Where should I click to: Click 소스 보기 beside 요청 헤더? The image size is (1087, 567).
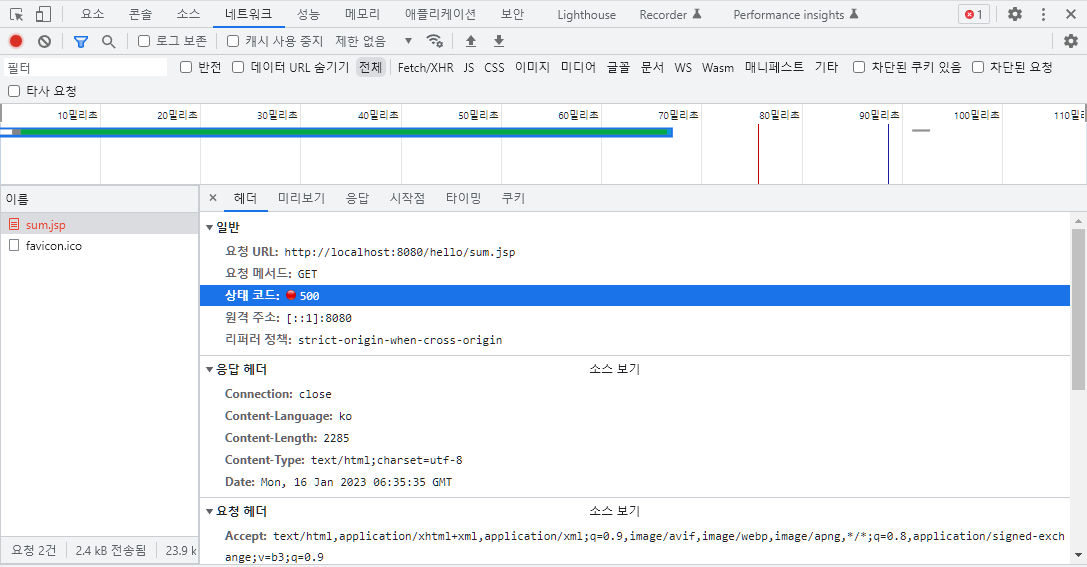point(615,512)
